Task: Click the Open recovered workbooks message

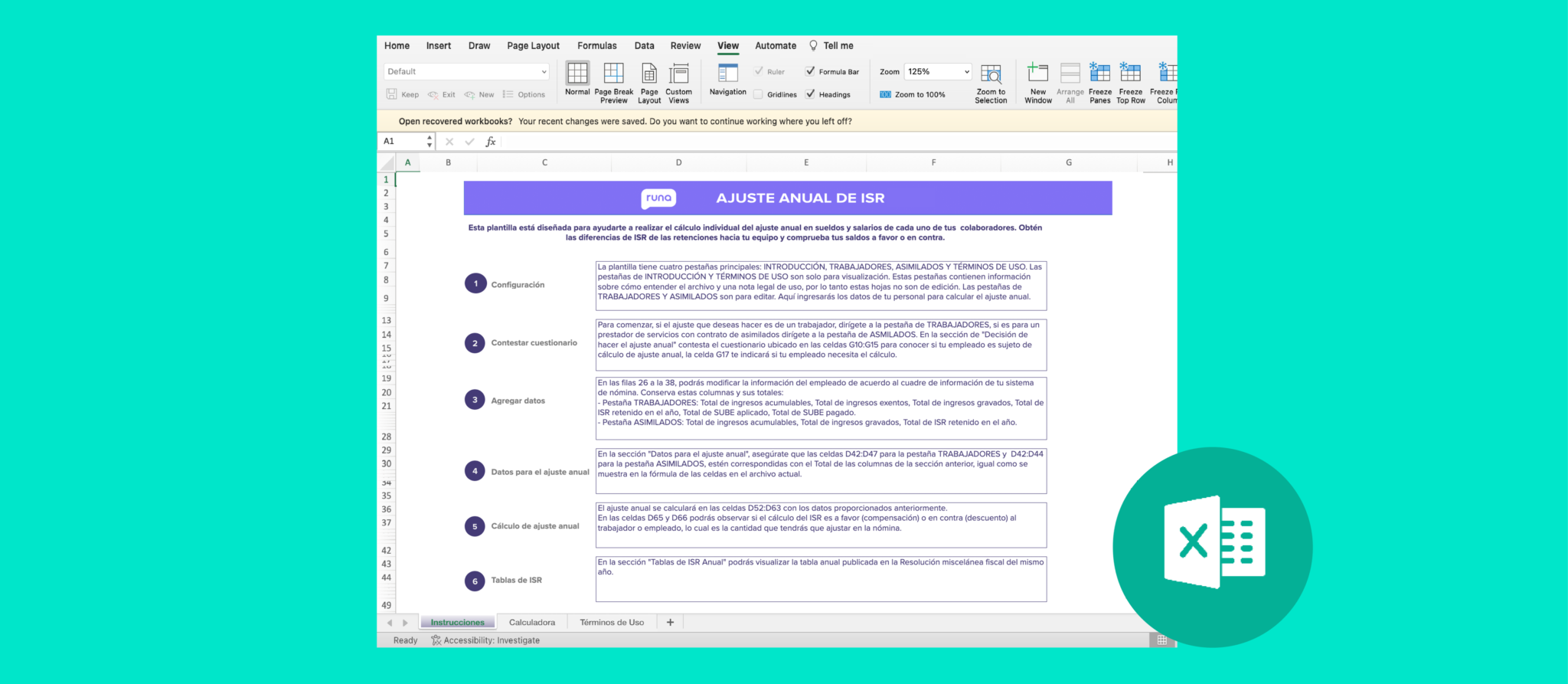Action: pyautogui.click(x=625, y=121)
